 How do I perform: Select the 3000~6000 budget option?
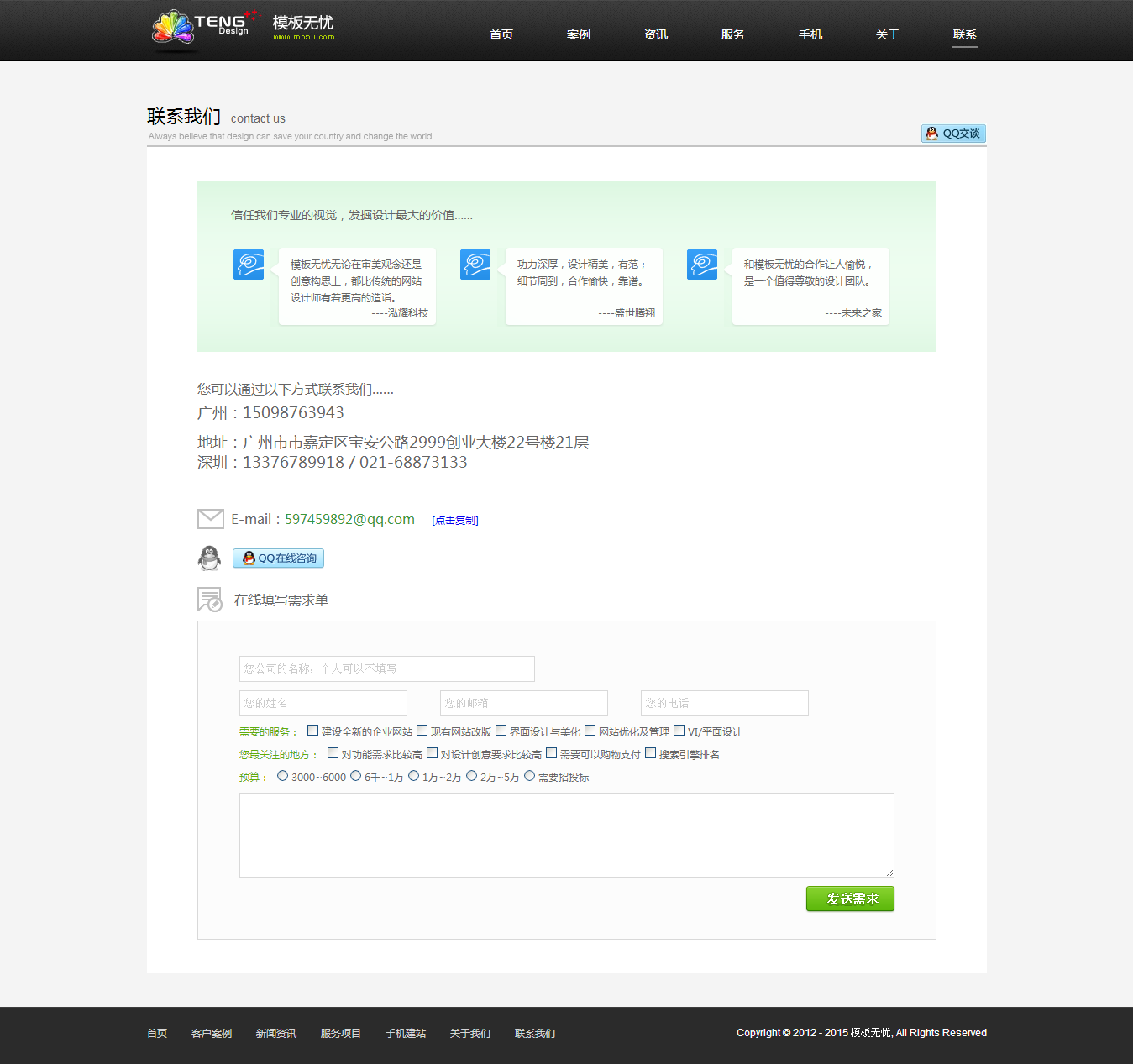pyautogui.click(x=283, y=776)
